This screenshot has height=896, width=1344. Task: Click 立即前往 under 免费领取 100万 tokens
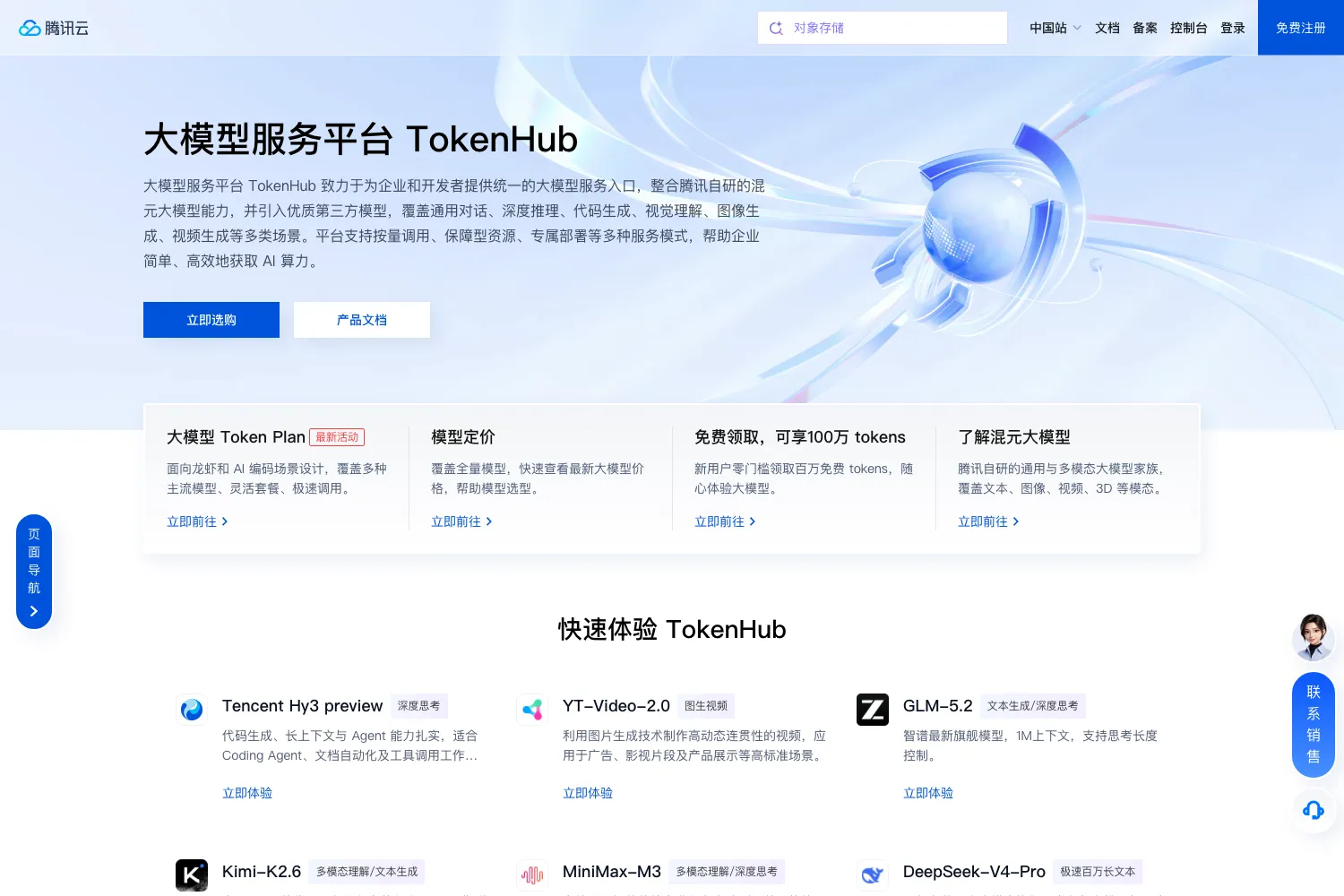(x=725, y=521)
